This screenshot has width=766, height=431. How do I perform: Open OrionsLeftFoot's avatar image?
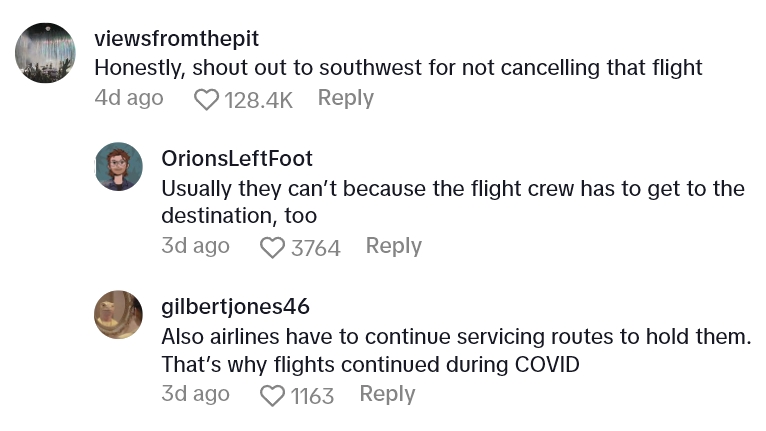[118, 167]
